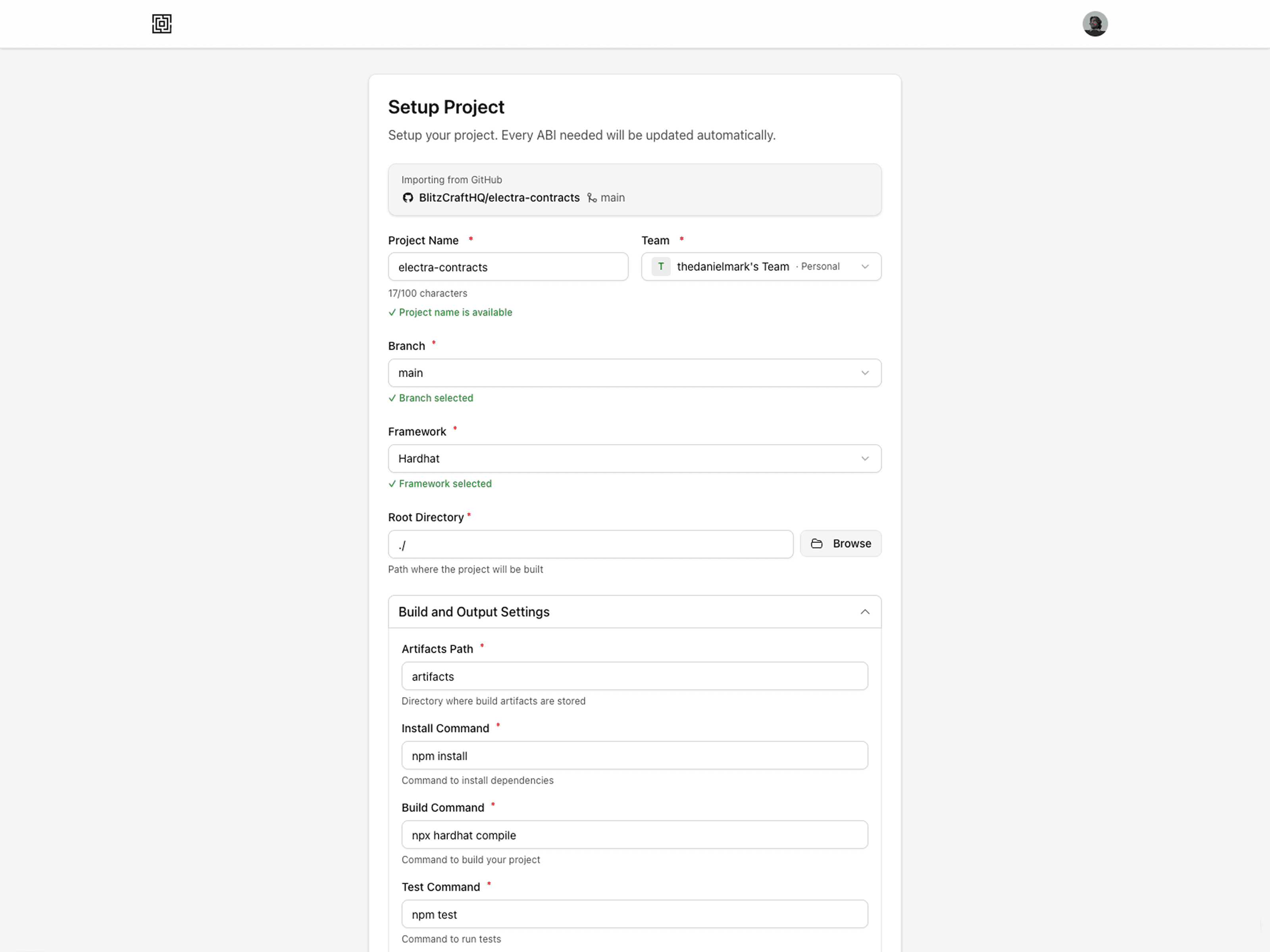
Task: Click the green T team badge
Action: [x=661, y=266]
